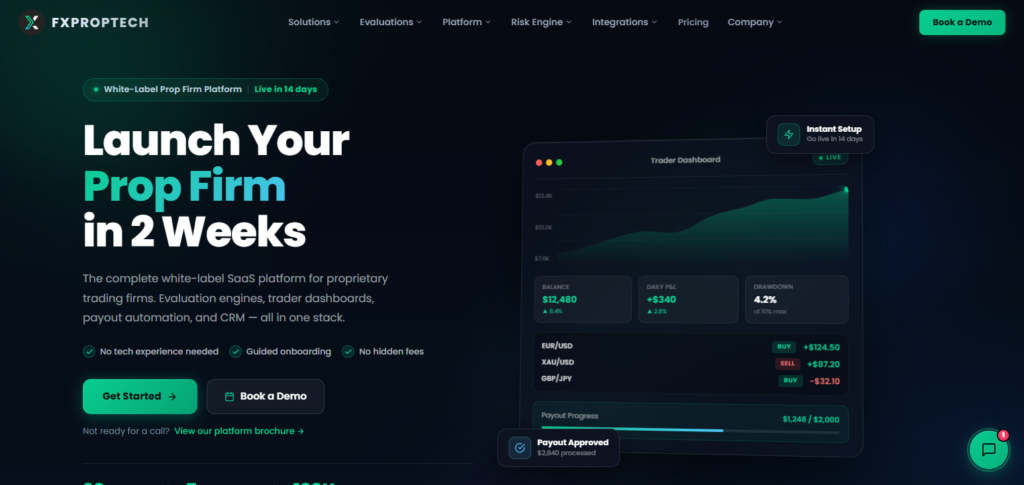The height and width of the screenshot is (485, 1024).
Task: Click the green dot on the mock dashboard window
Action: tap(559, 163)
